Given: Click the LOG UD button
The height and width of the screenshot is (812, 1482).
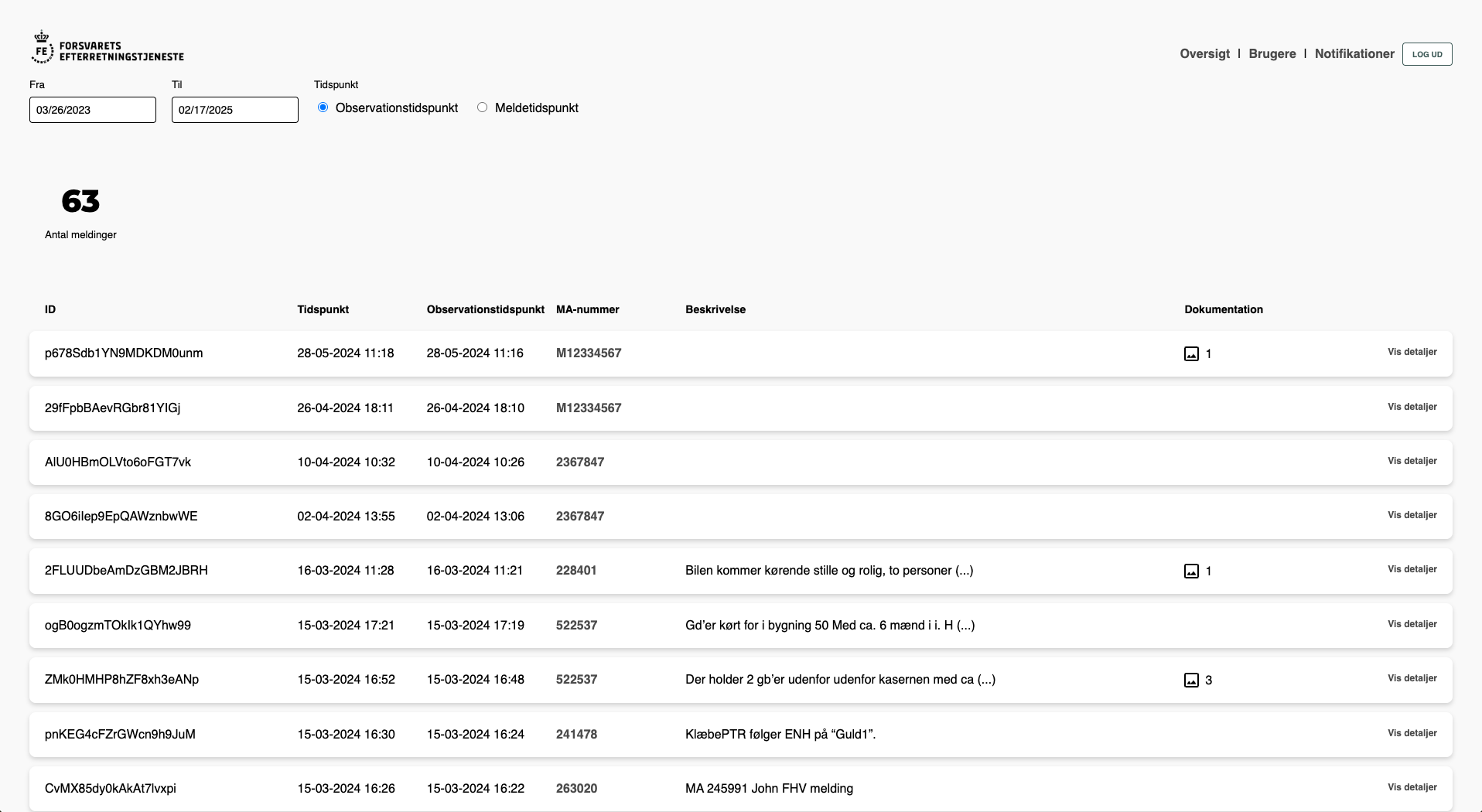Looking at the screenshot, I should click(x=1427, y=54).
